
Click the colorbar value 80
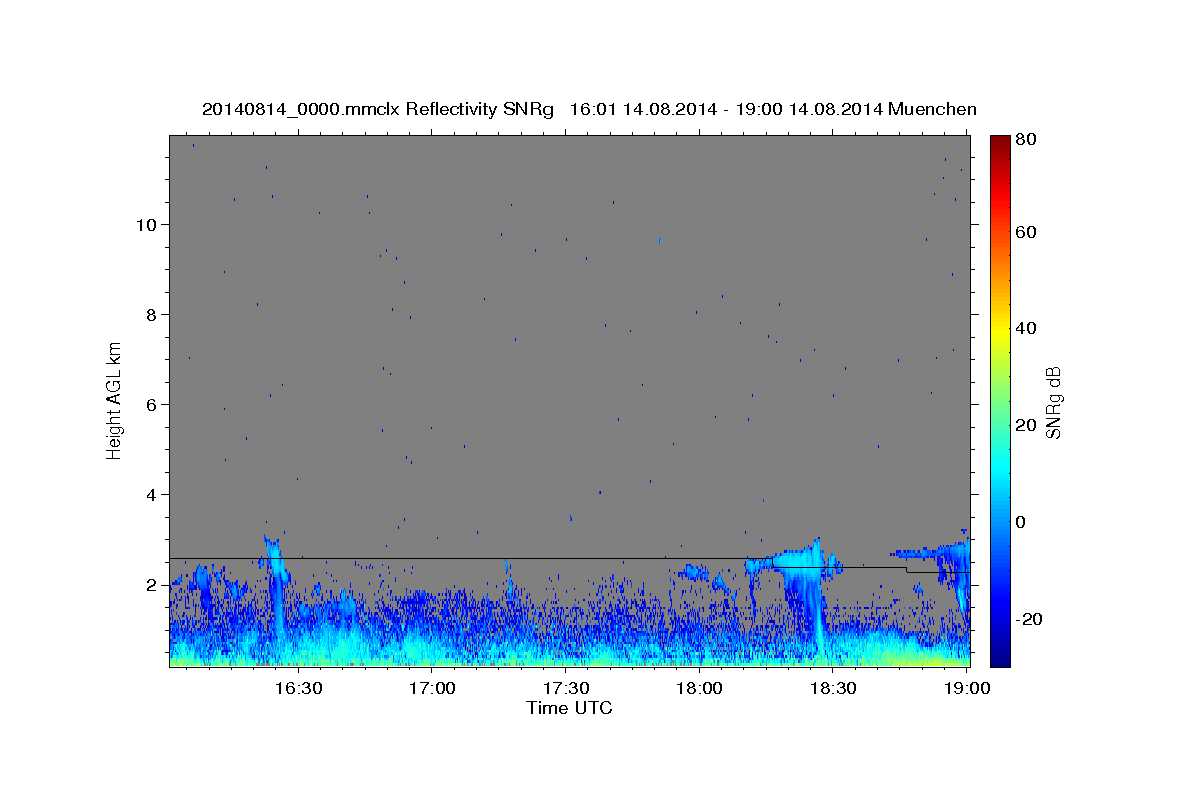pyautogui.click(x=1027, y=139)
